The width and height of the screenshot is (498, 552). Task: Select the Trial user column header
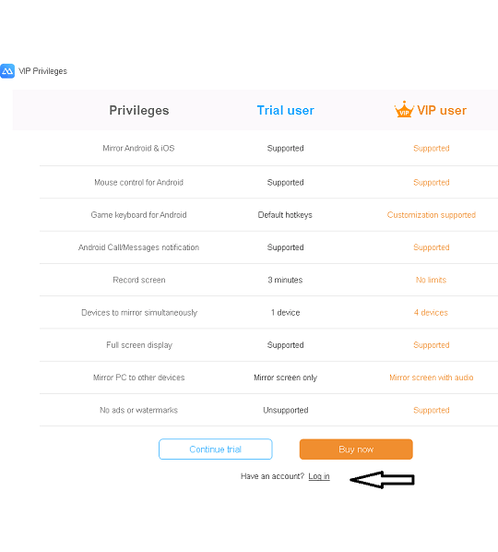pyautogui.click(x=285, y=111)
